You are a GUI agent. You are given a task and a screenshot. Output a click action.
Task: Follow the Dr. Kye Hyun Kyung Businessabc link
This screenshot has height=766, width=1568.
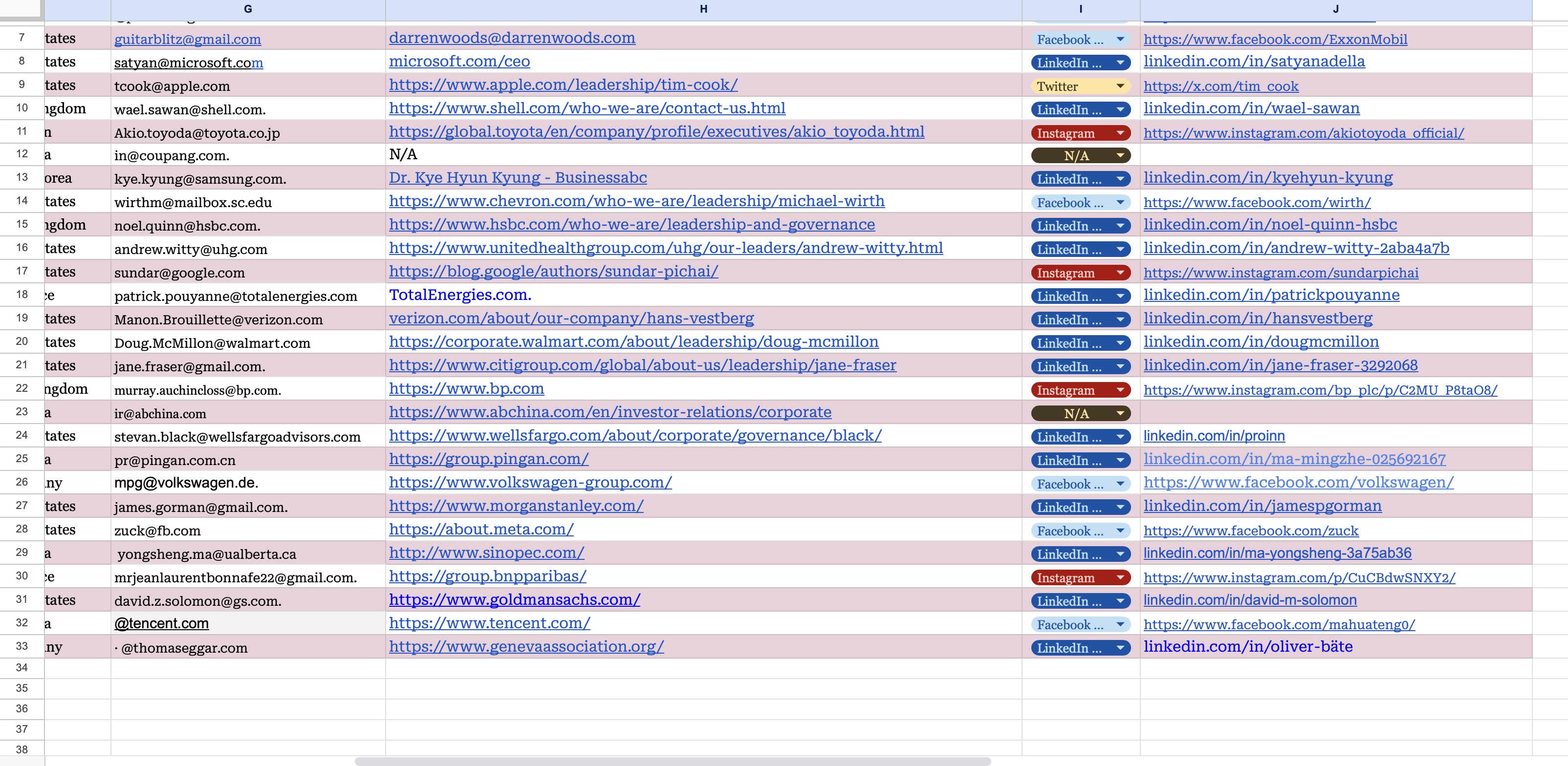[x=518, y=178]
